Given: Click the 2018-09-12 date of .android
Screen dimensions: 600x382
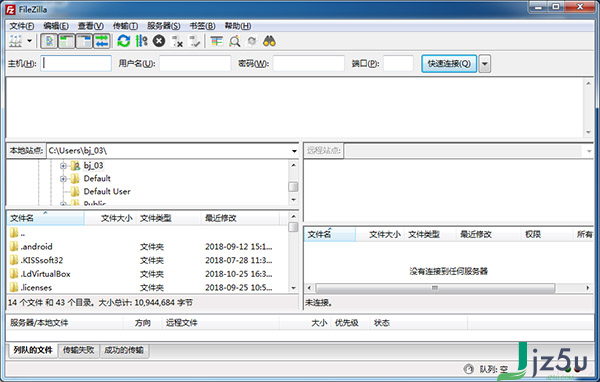Looking at the screenshot, I should coord(238,247).
